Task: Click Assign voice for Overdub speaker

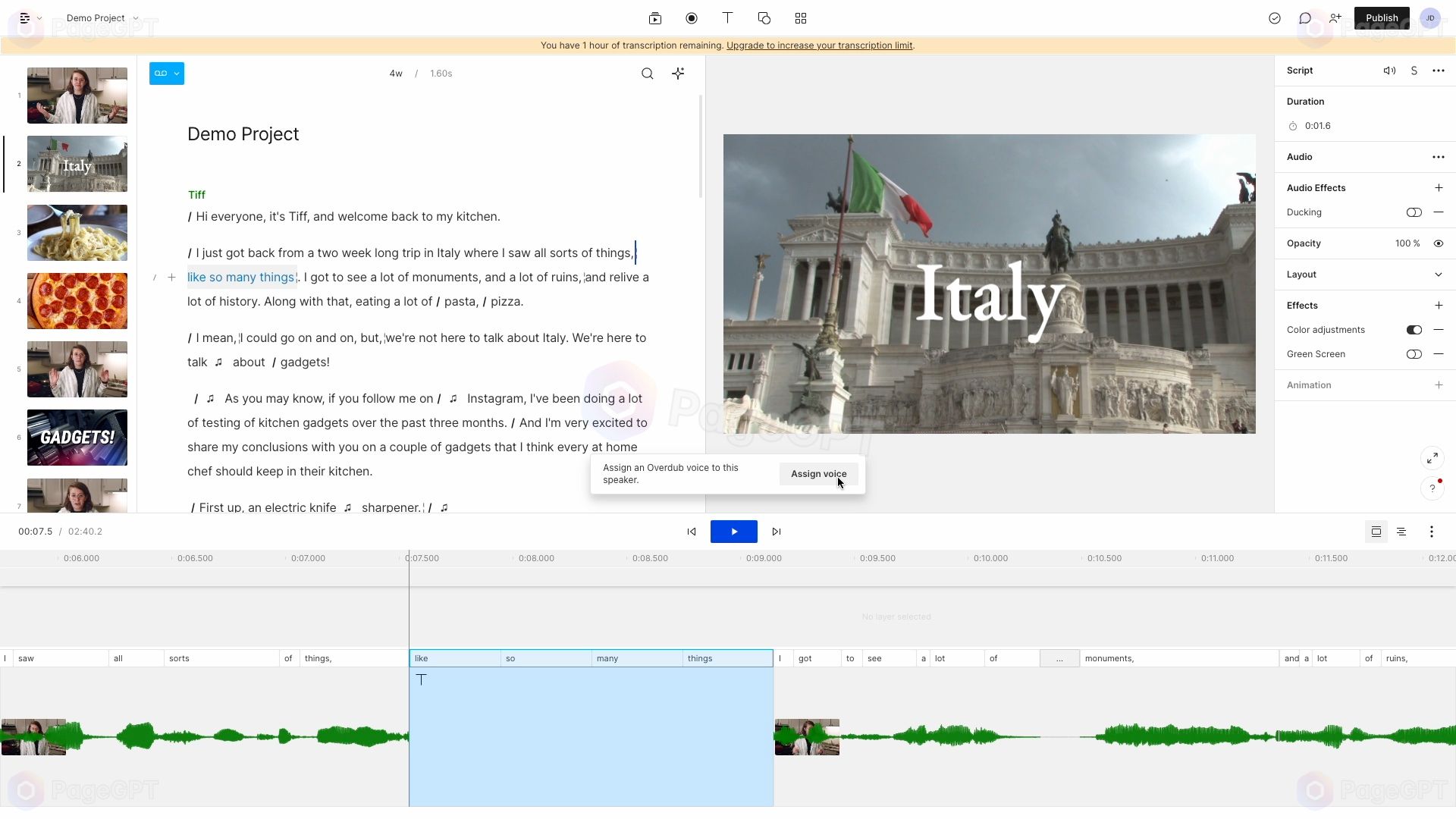Action: click(x=819, y=473)
